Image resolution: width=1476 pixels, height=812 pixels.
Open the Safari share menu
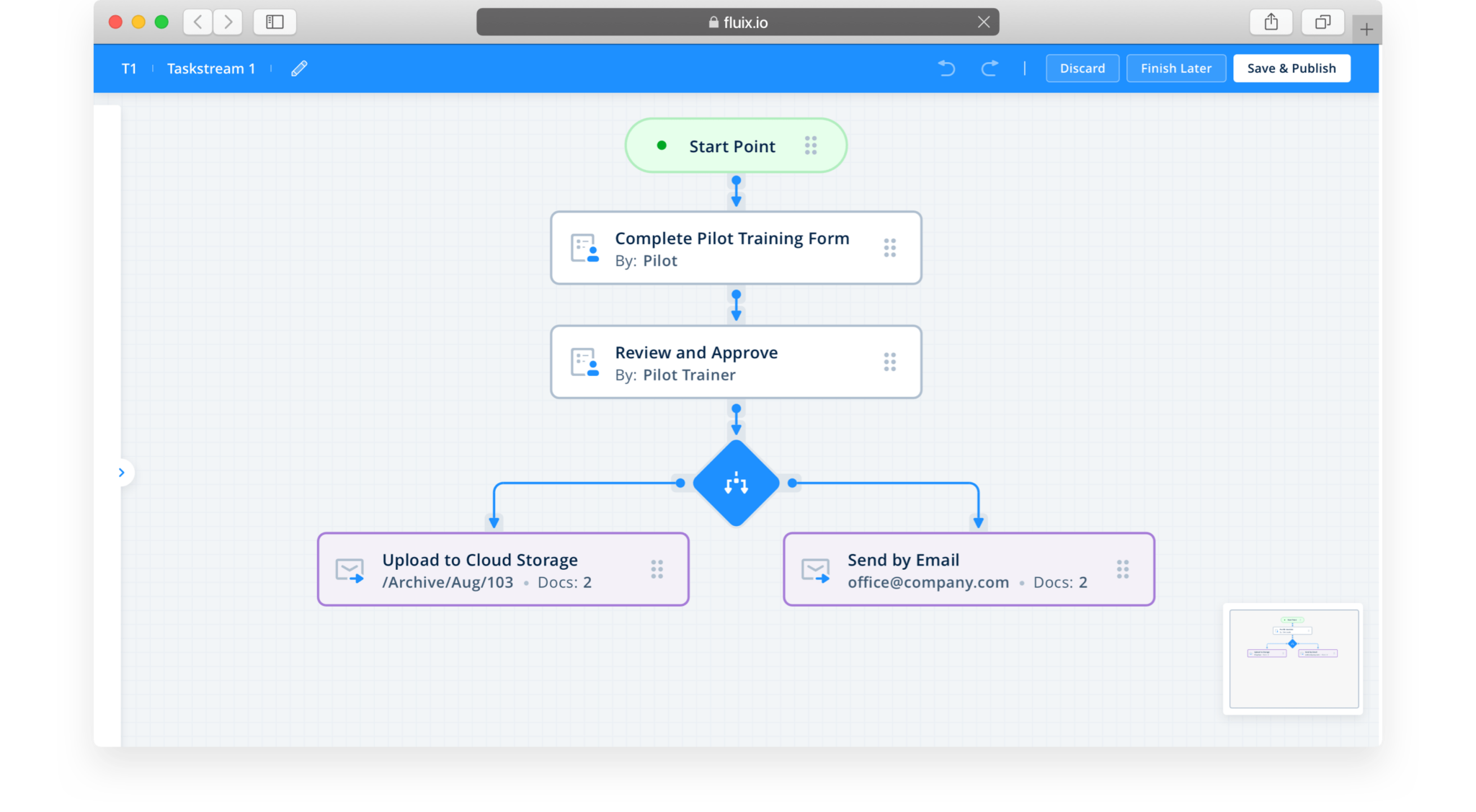pos(1271,22)
